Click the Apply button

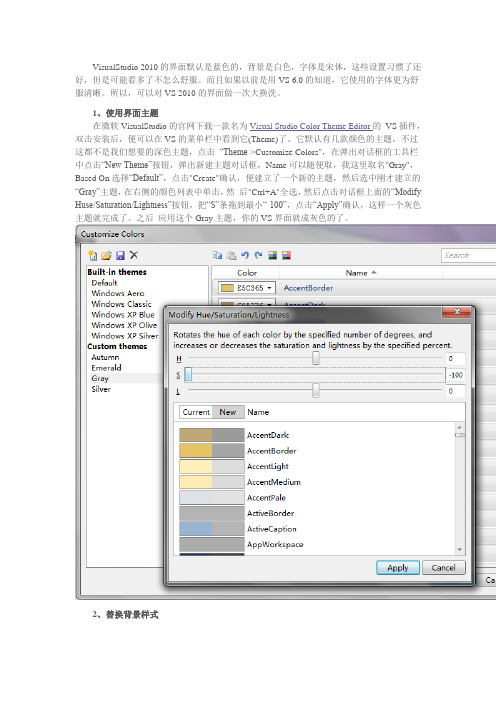(398, 568)
